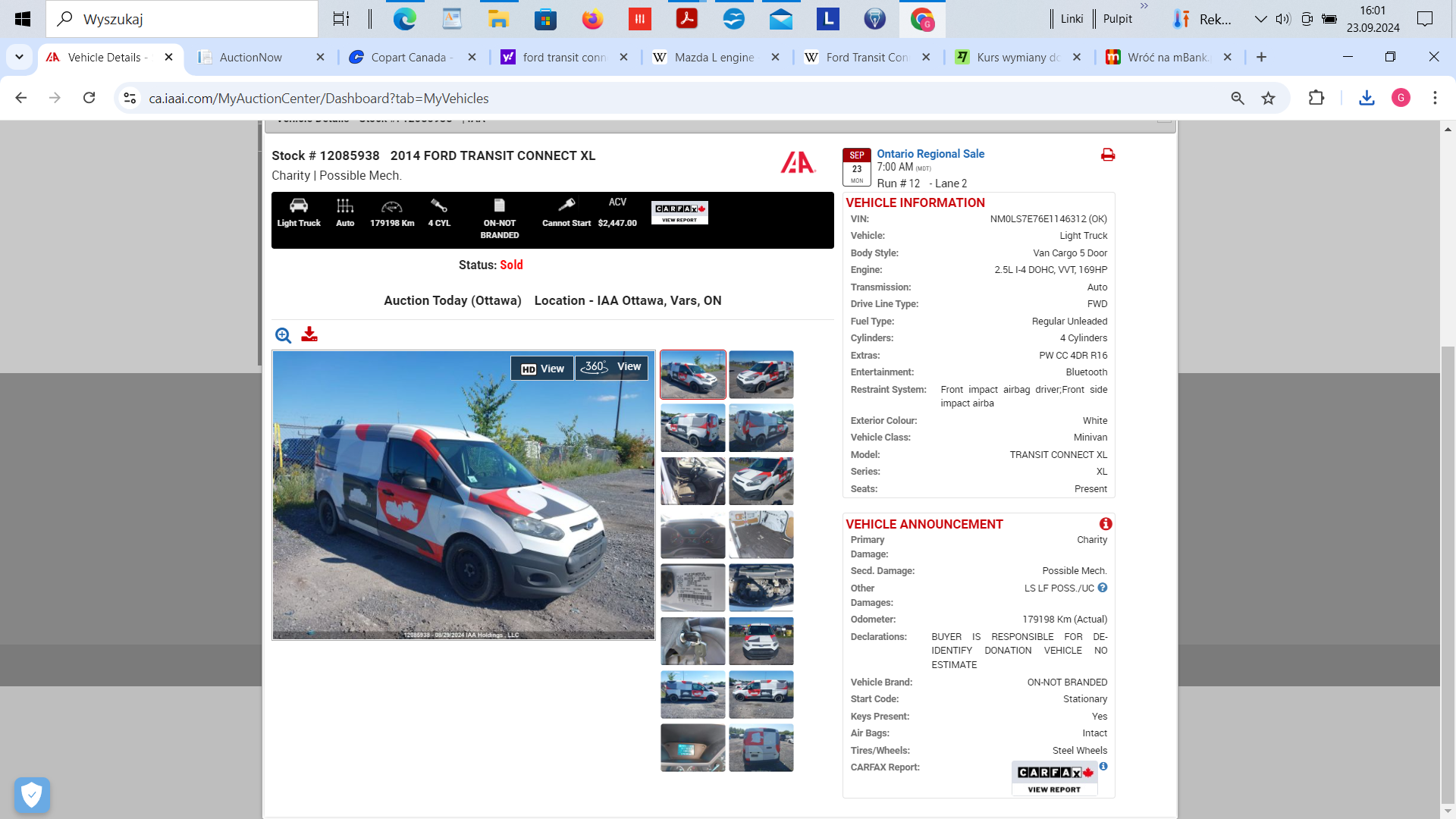1456x819 pixels.
Task: Select the rear cargo doors thumbnail
Action: pos(761,748)
